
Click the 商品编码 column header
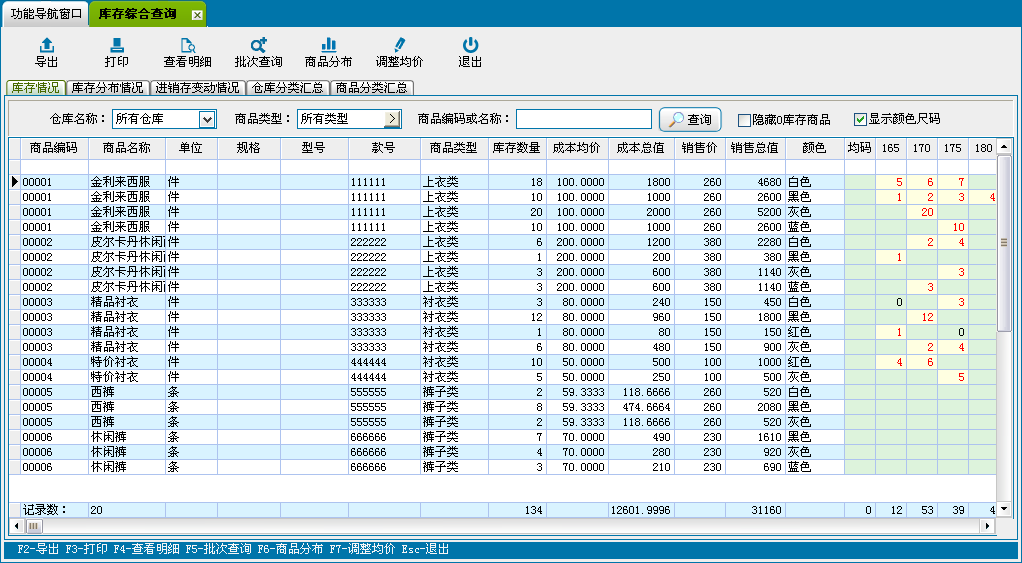tap(54, 148)
